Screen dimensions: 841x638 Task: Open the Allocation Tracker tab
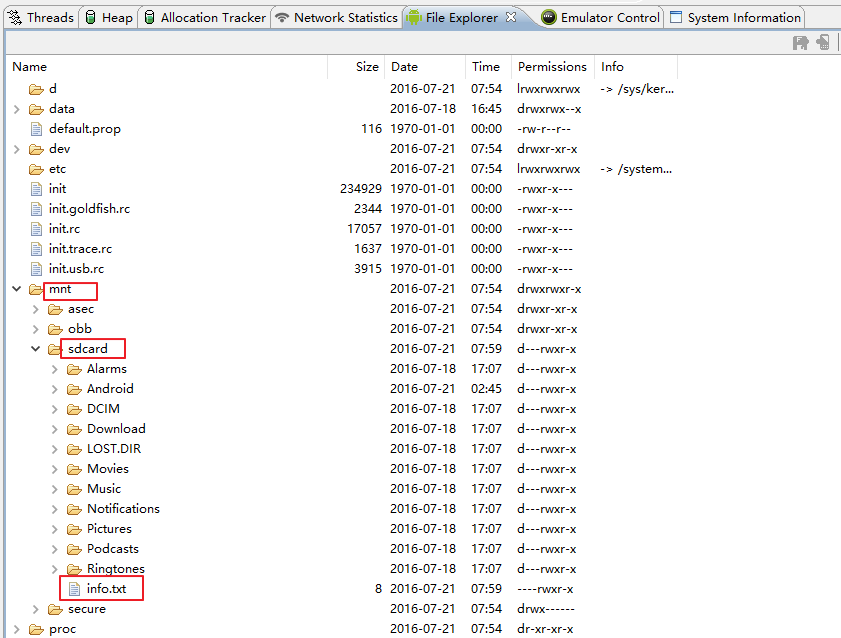pos(205,18)
